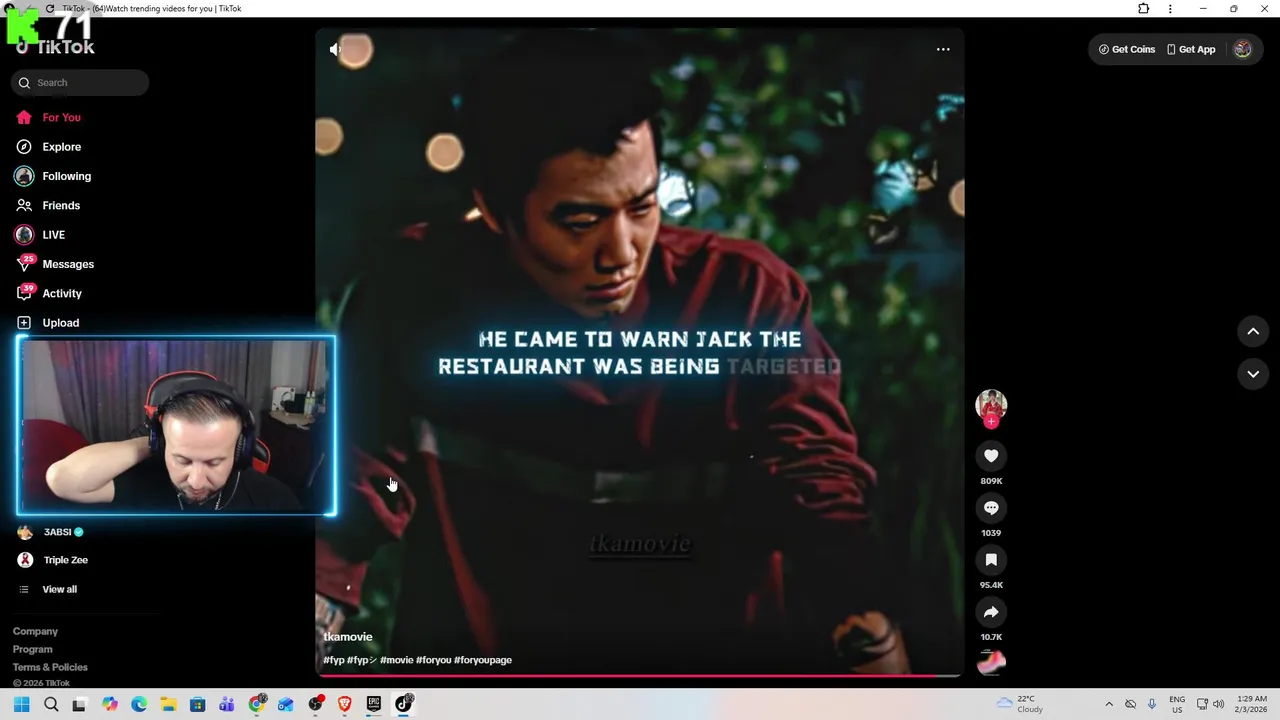Open the browser extensions puzzle icon

(x=1144, y=8)
